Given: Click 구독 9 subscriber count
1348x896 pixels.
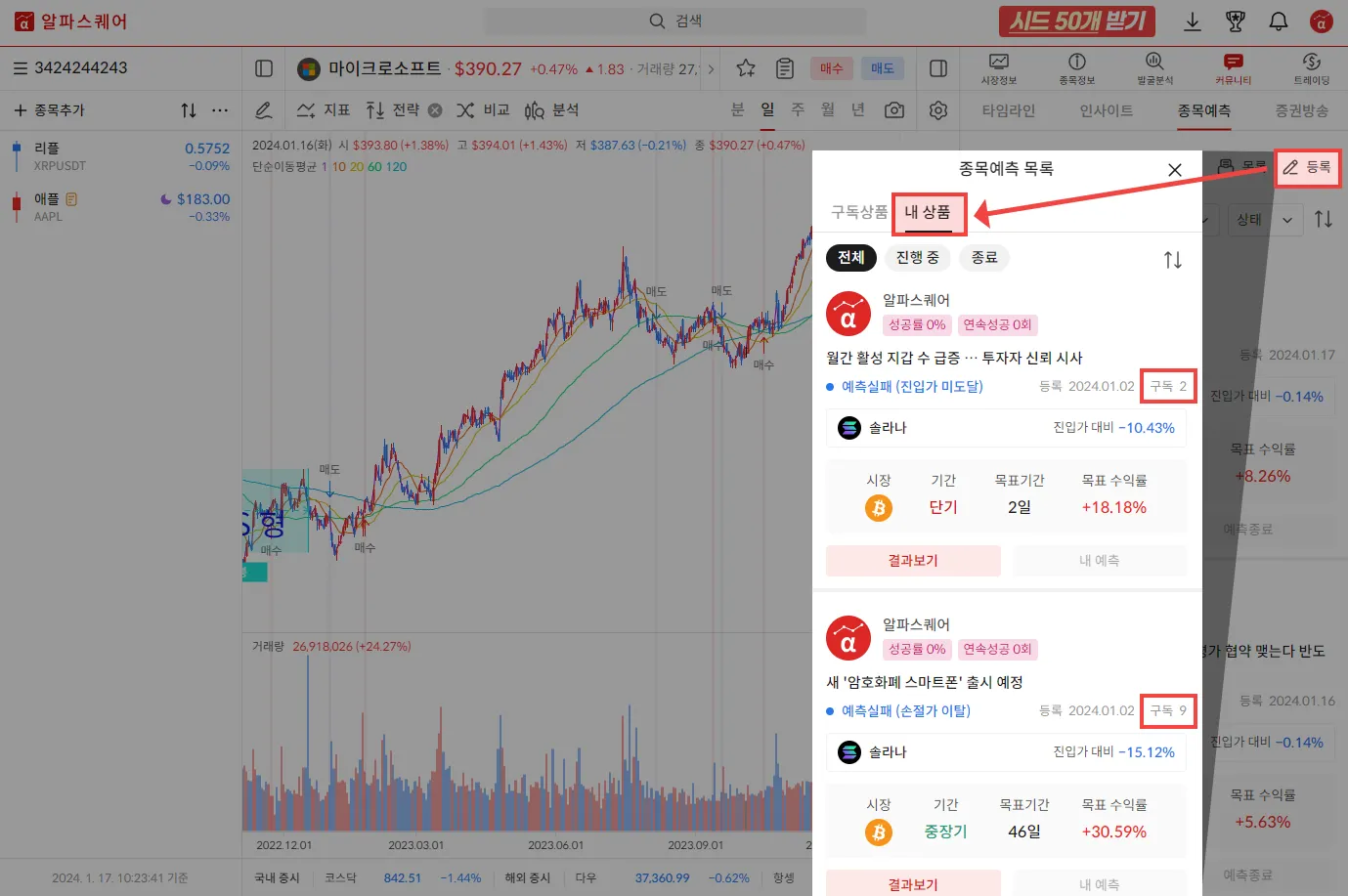Looking at the screenshot, I should coord(1168,711).
